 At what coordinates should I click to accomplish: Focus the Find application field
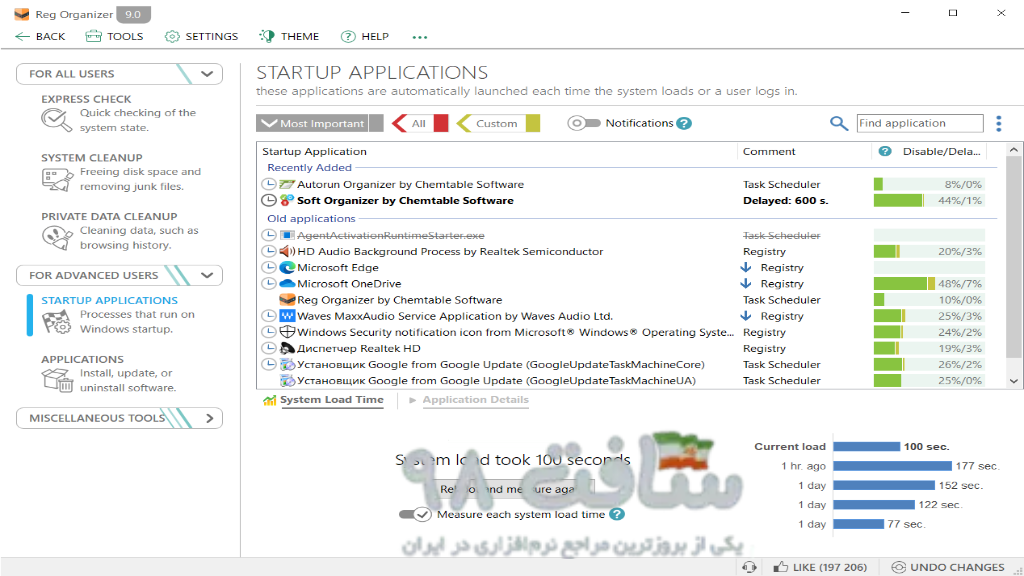tap(920, 123)
